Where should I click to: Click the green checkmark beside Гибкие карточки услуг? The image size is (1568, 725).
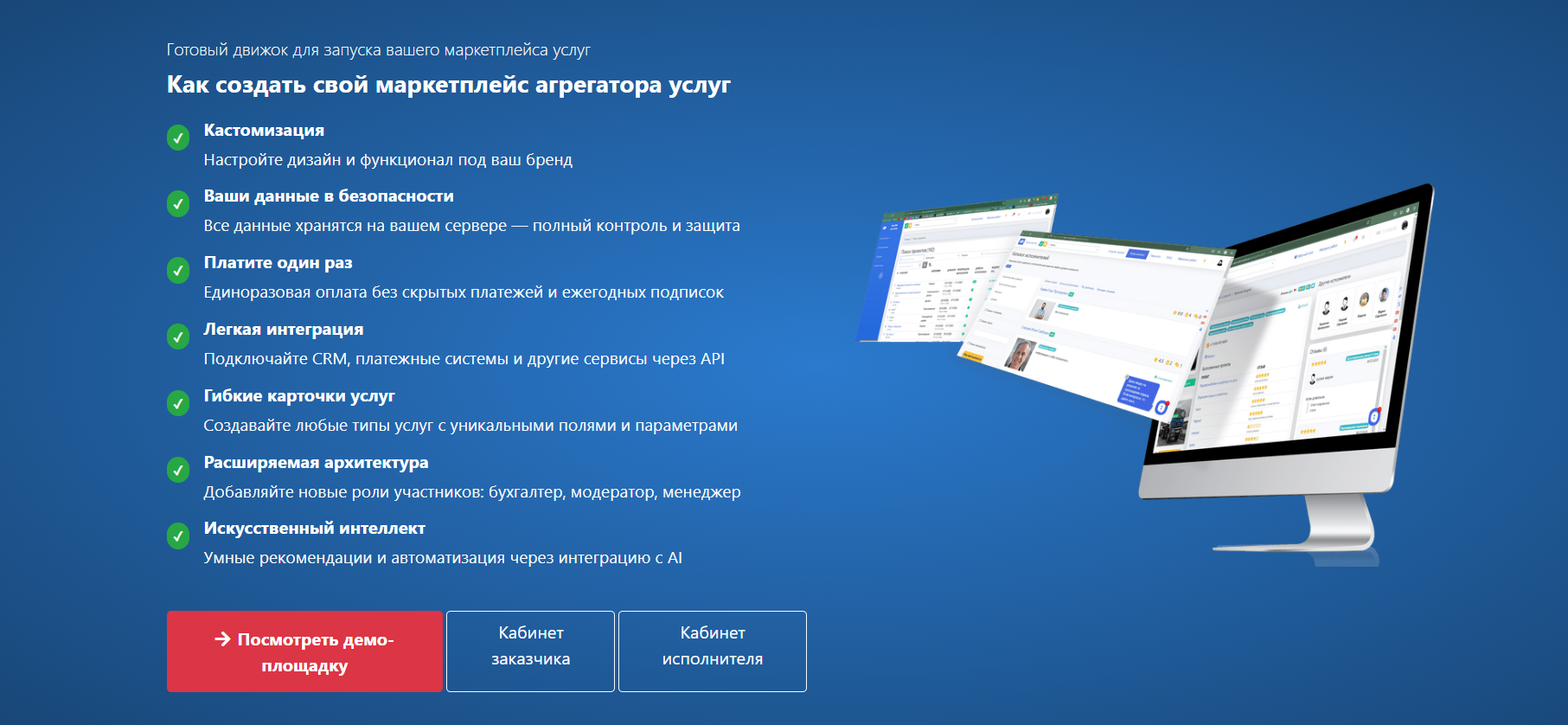(x=178, y=403)
